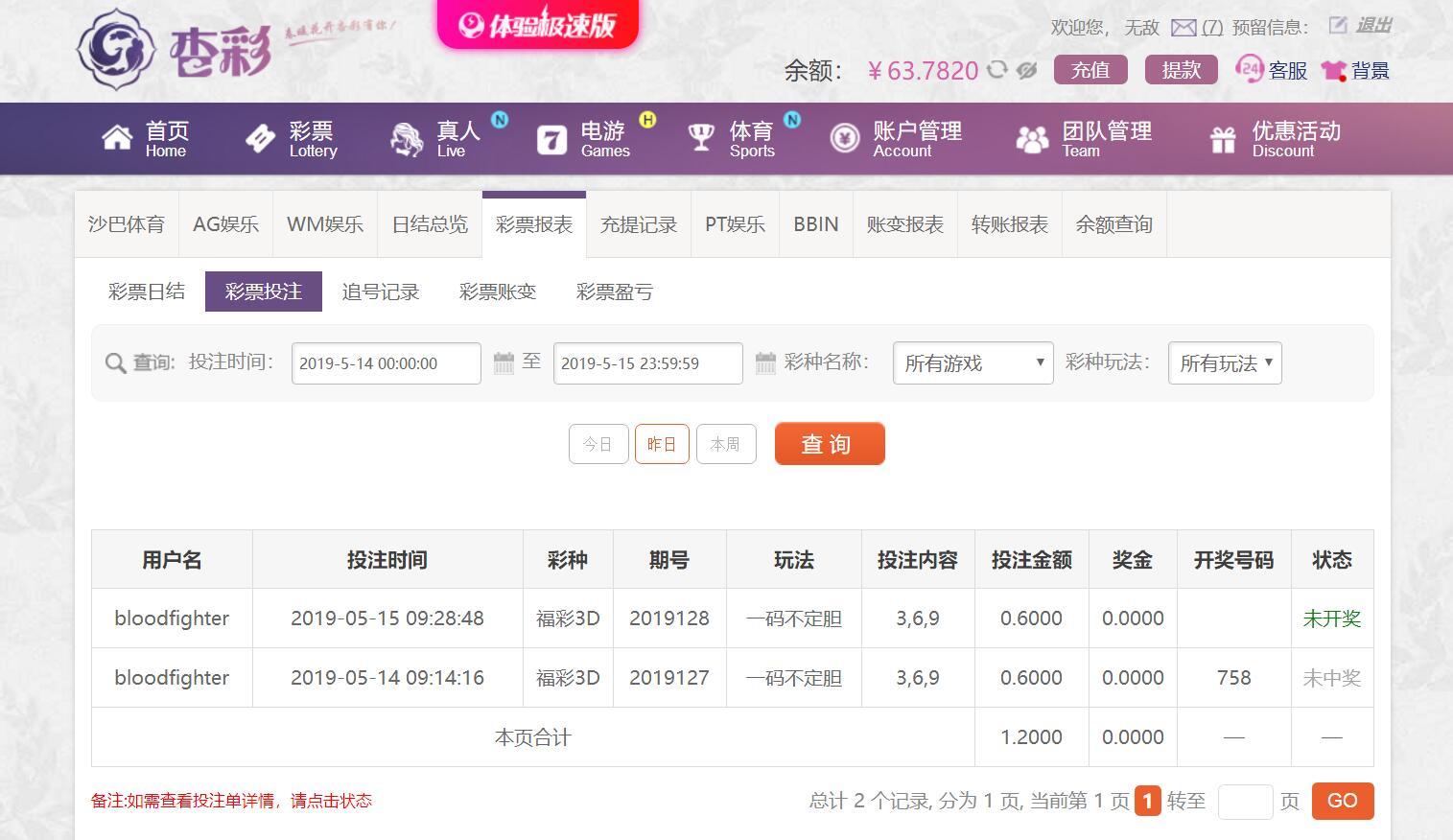Click the 背景 background link
This screenshot has height=840, width=1453.
click(1371, 70)
